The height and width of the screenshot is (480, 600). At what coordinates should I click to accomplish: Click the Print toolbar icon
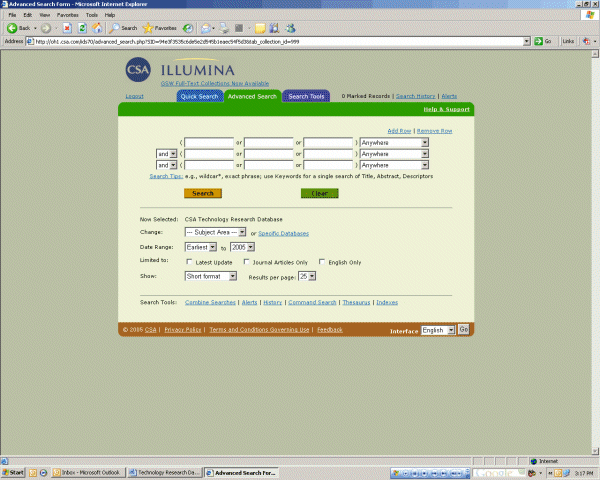point(225,28)
